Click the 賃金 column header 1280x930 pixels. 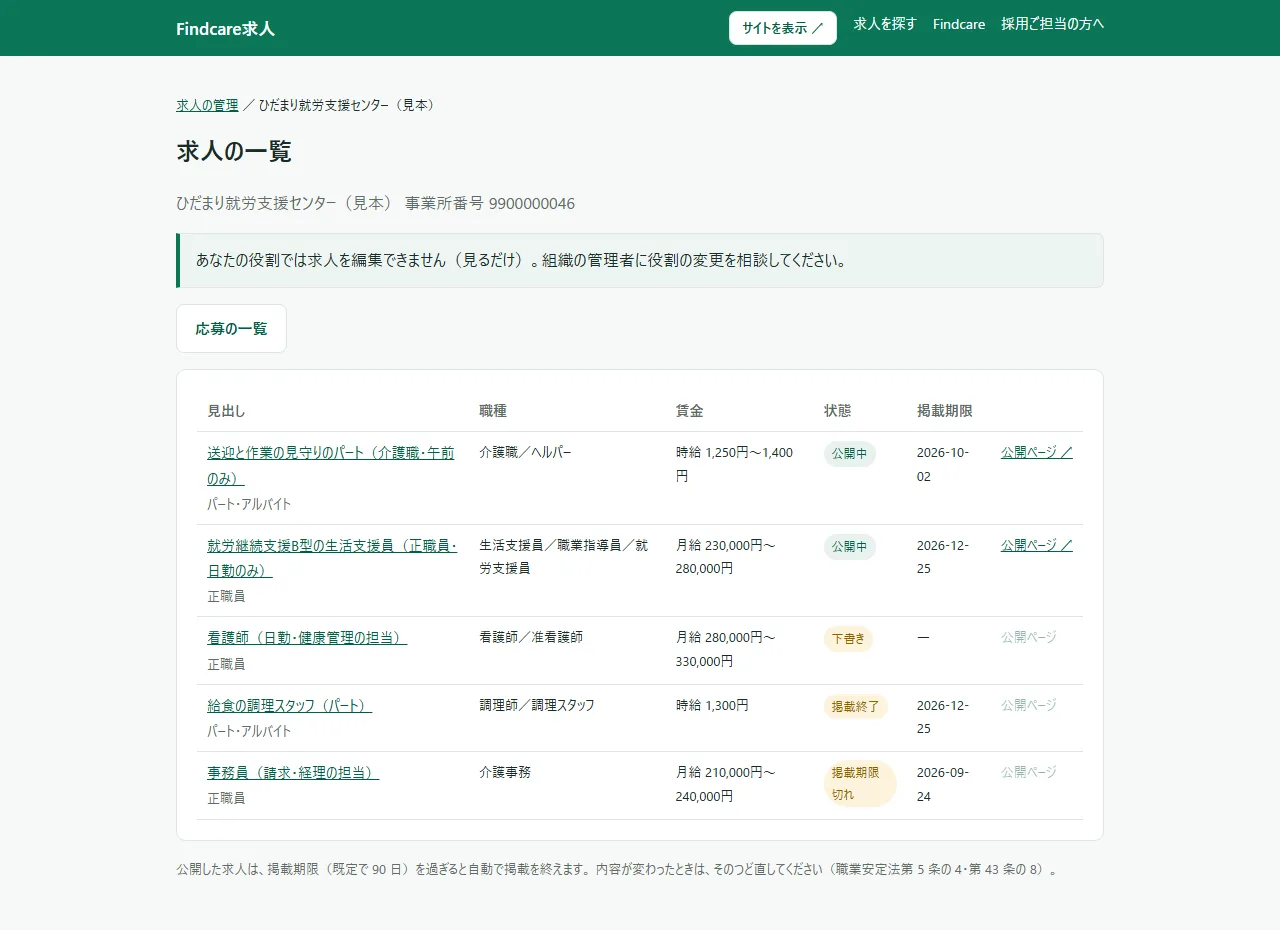(x=690, y=411)
